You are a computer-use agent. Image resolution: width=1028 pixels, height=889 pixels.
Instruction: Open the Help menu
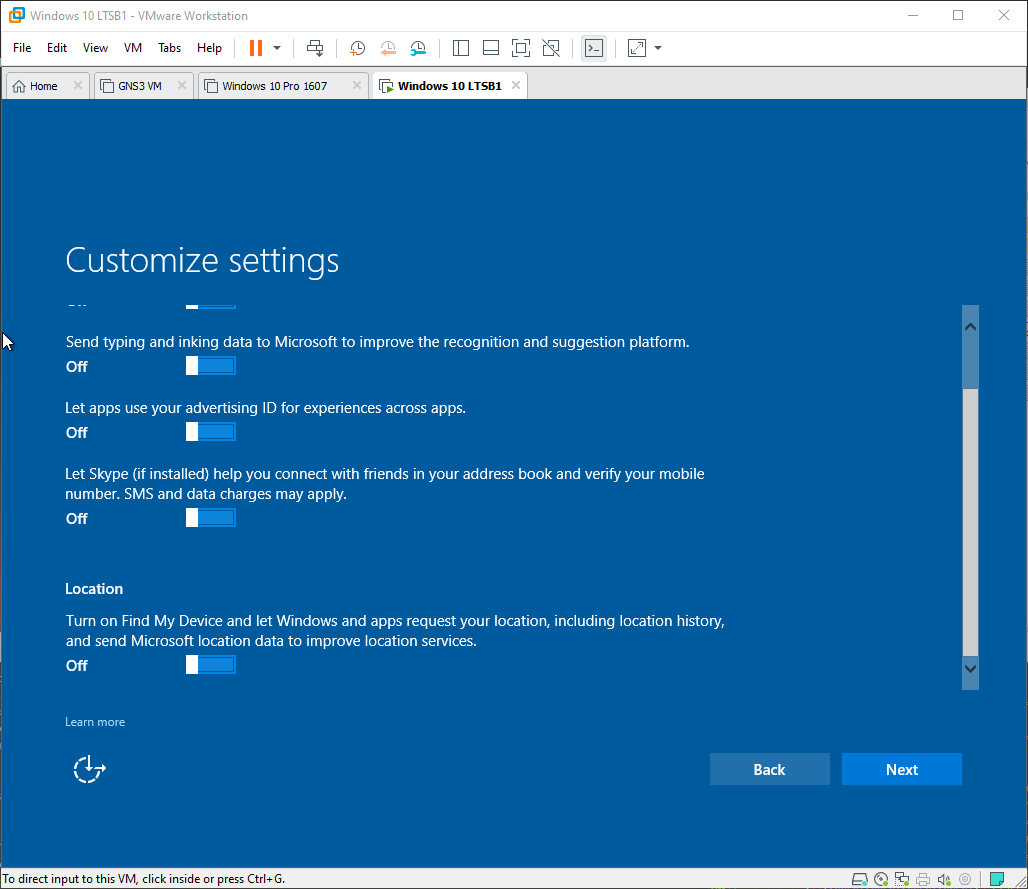coord(209,48)
